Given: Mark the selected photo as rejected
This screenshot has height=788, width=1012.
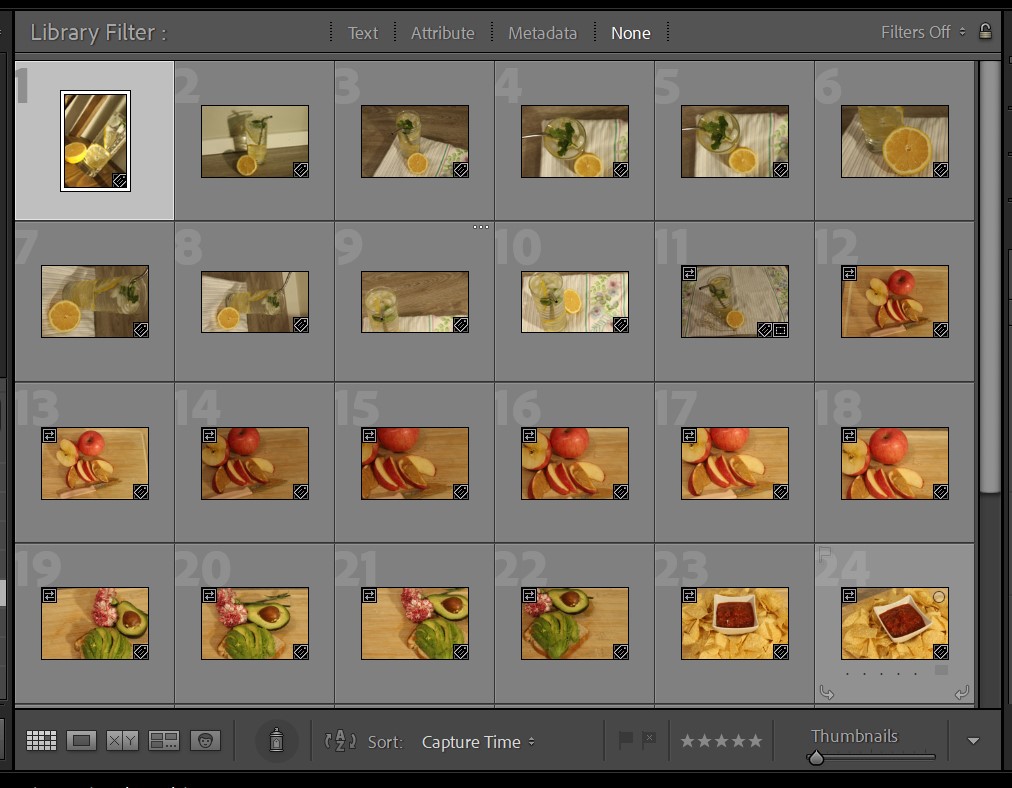Looking at the screenshot, I should click(x=649, y=740).
